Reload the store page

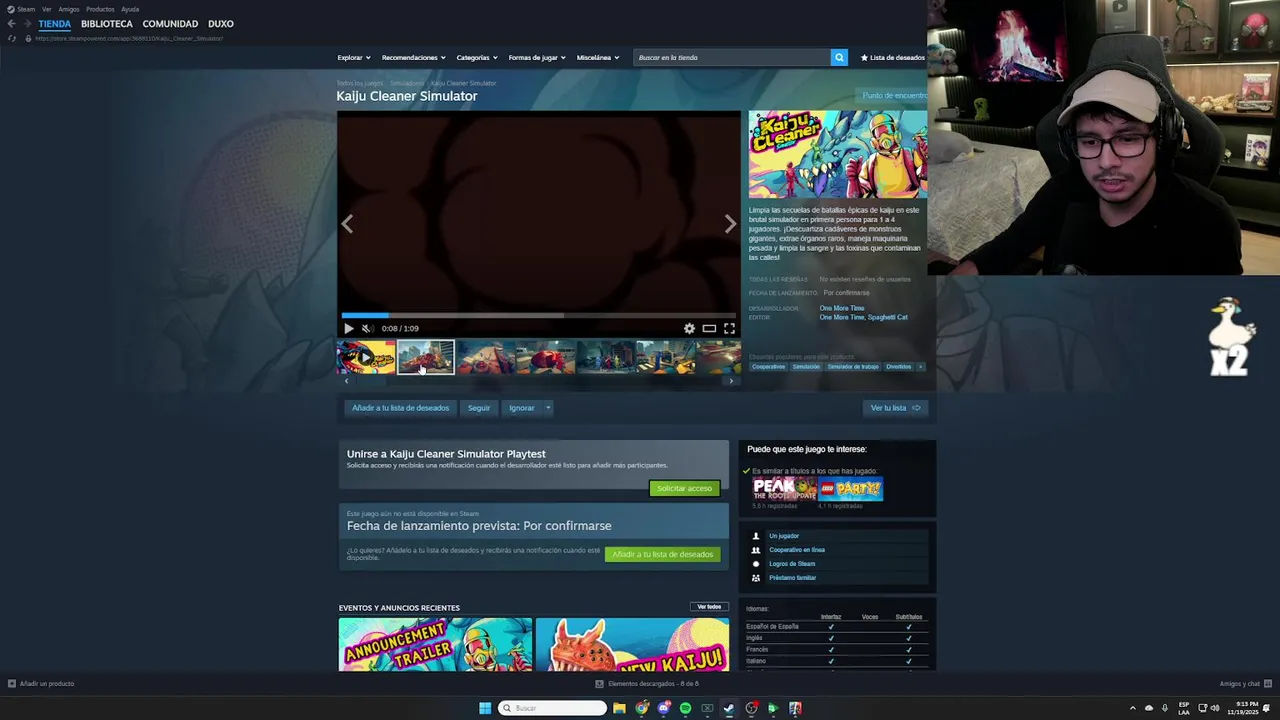12,38
